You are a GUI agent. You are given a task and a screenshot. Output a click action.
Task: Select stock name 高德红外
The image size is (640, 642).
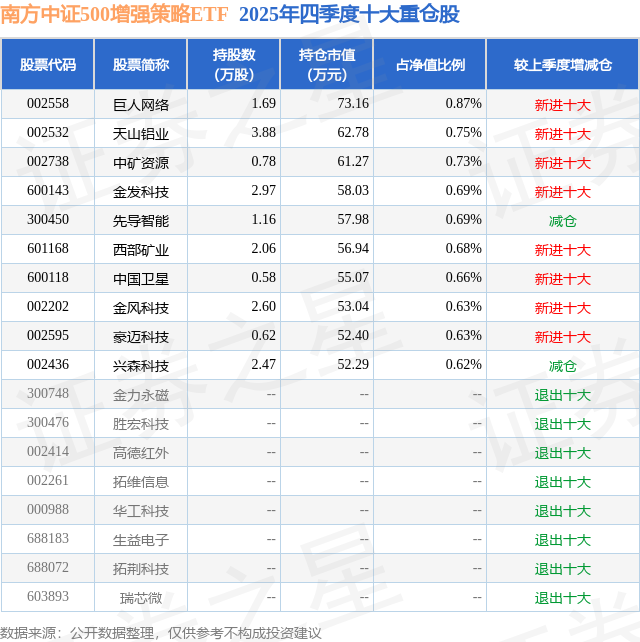pos(141,453)
